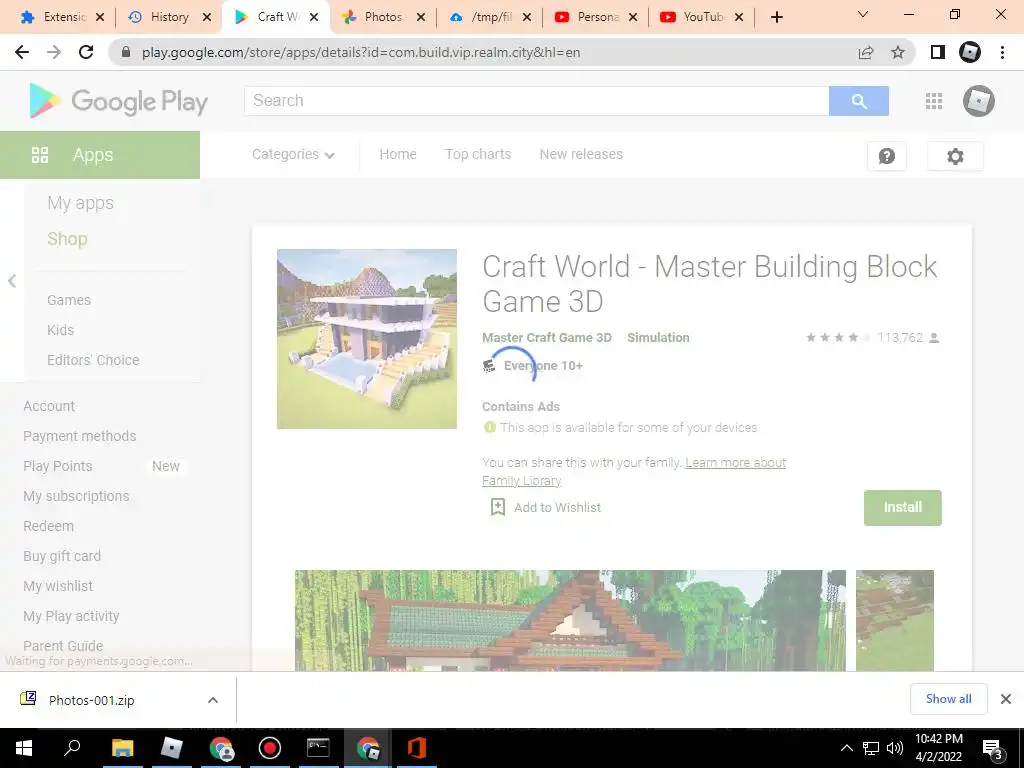1024x768 pixels.
Task: Click the Redeem link
Action: pos(48,526)
